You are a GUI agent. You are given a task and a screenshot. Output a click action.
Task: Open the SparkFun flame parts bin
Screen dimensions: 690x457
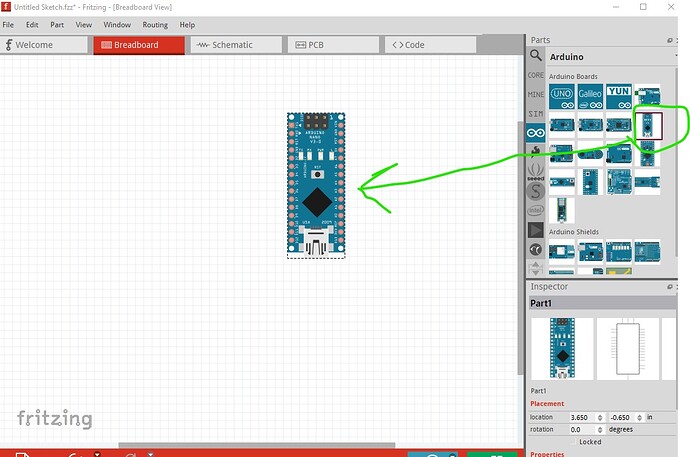(x=536, y=151)
